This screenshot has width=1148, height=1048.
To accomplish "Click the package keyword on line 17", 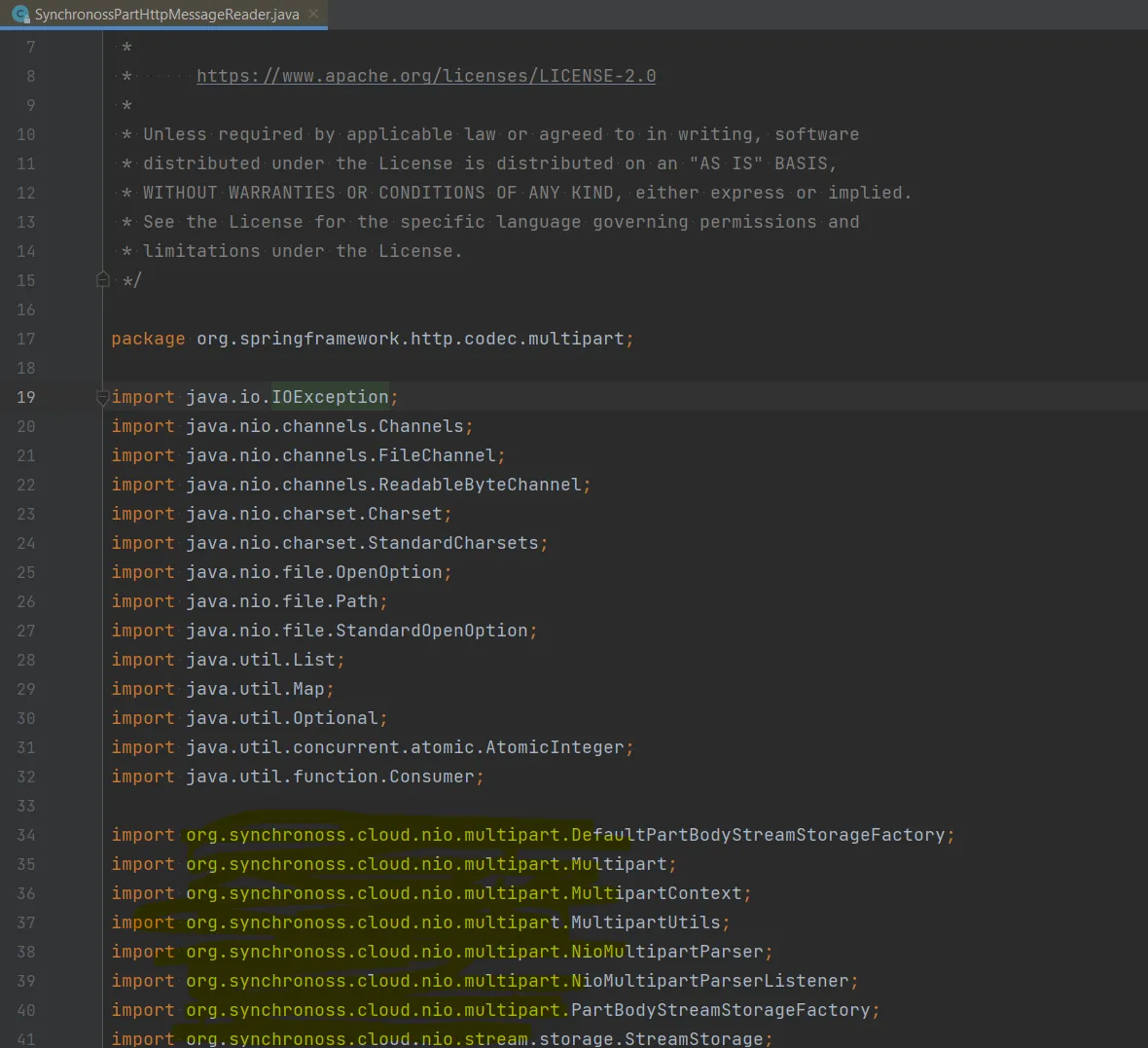I will [148, 339].
